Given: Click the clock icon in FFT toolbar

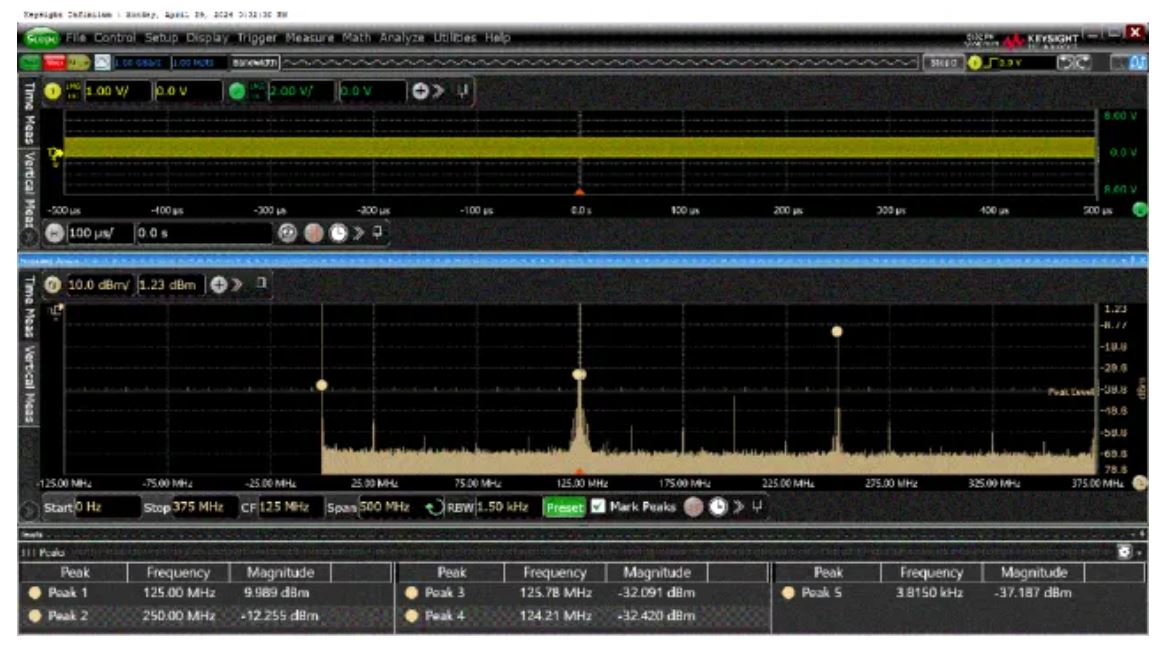Looking at the screenshot, I should pos(718,507).
